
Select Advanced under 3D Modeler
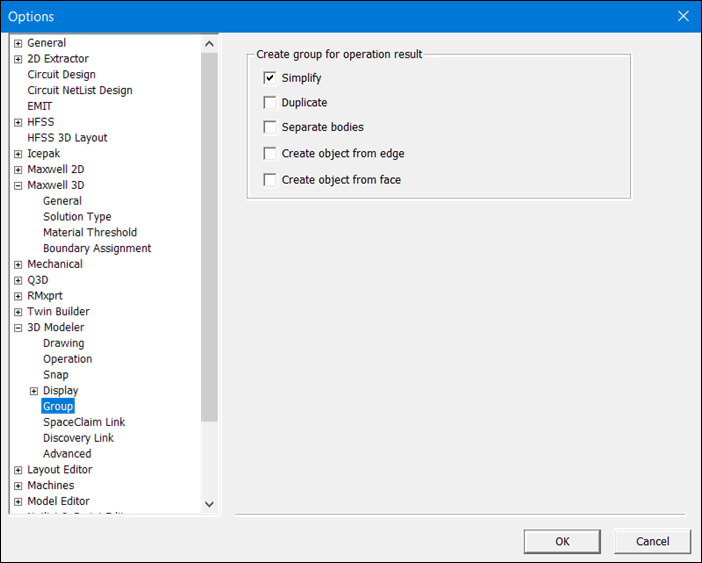tap(67, 453)
